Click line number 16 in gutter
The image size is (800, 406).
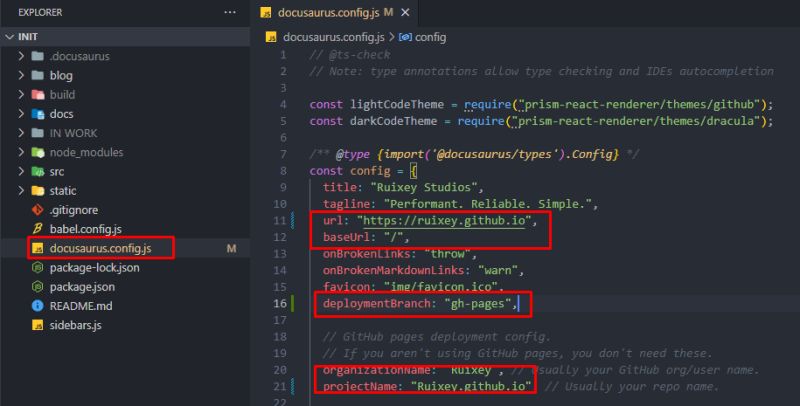point(280,303)
